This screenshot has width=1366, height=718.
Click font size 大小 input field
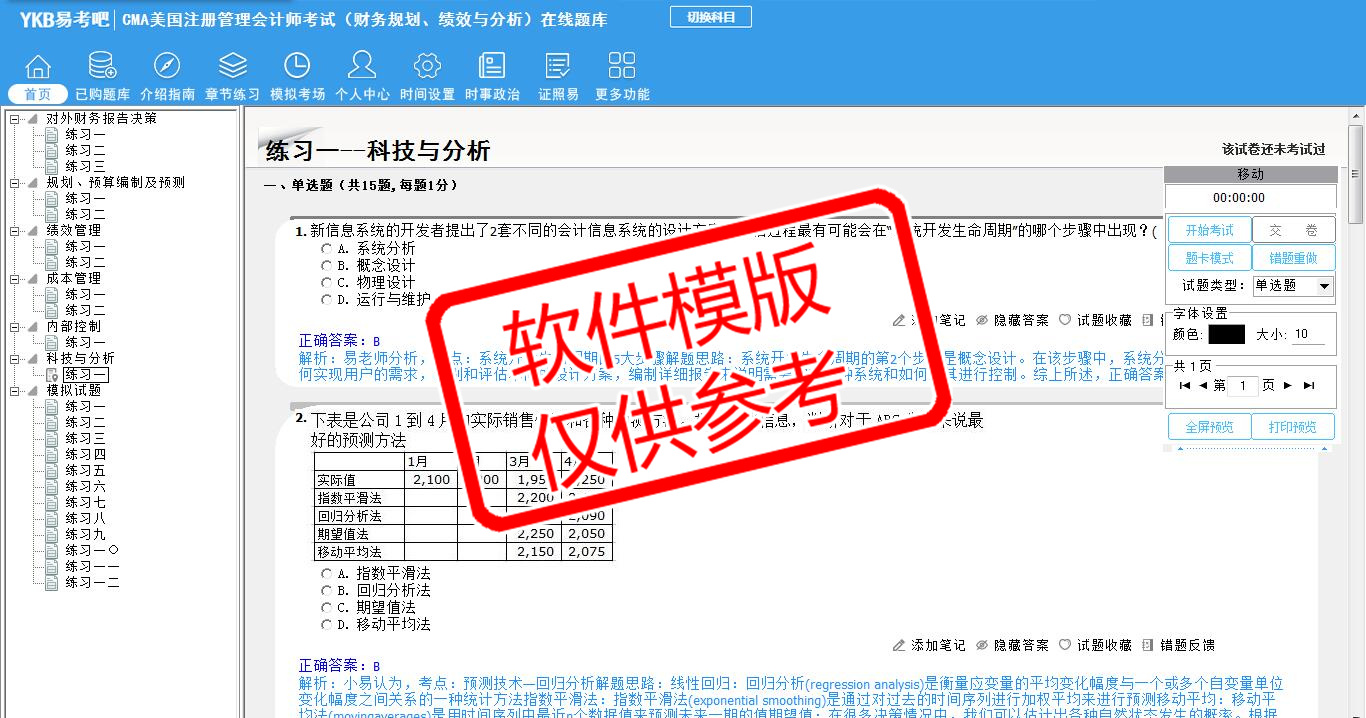[1309, 335]
